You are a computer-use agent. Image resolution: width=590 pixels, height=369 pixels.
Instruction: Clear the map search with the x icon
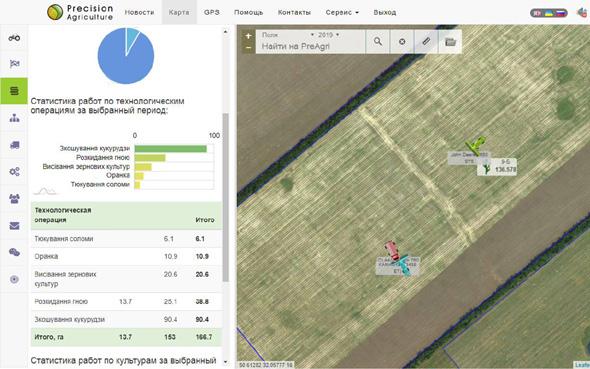coord(402,41)
